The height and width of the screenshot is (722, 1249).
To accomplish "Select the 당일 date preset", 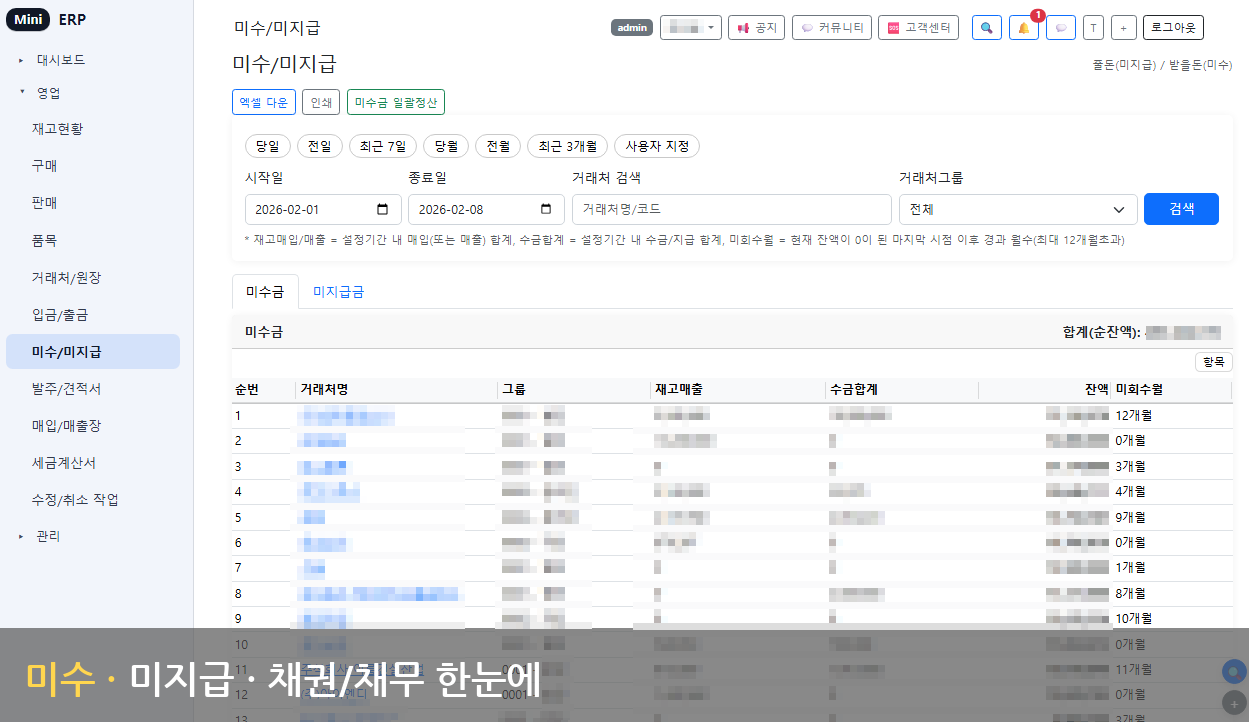I will [267, 146].
